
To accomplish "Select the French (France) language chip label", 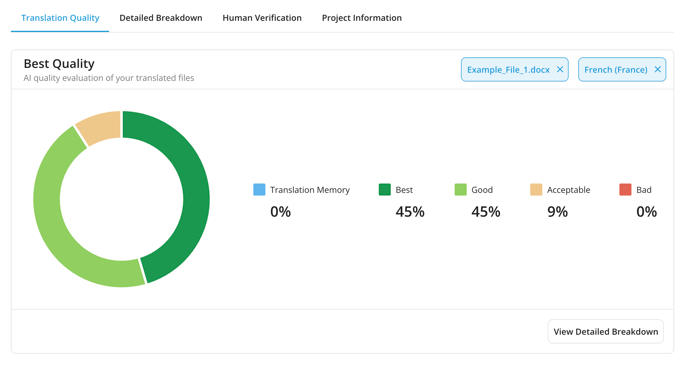I will [616, 70].
